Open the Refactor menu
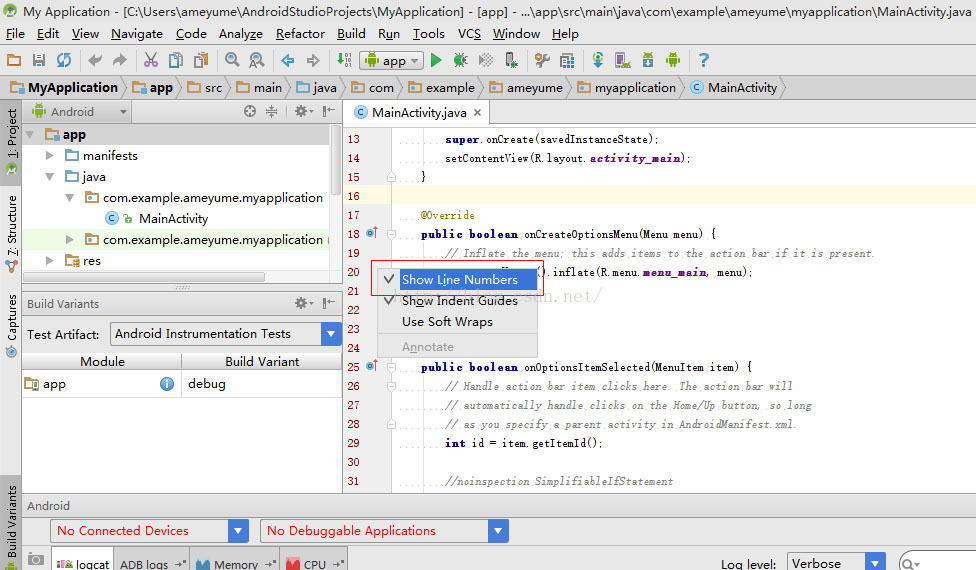976x570 pixels. [x=300, y=34]
